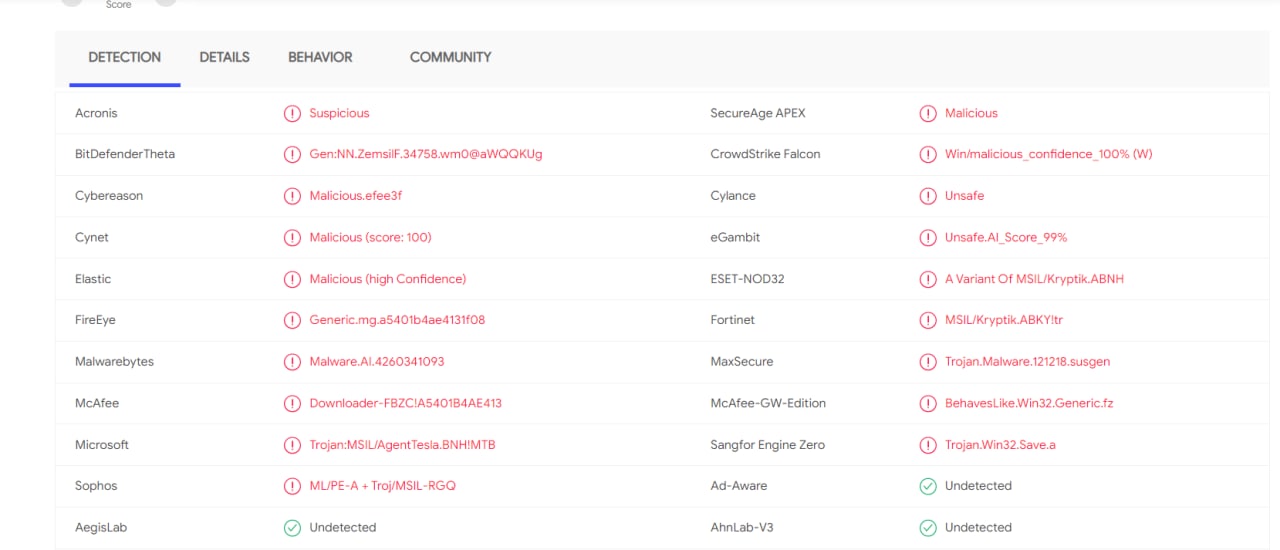Screen dimensions: 1280x550
Task: Select the Sophos vendor name
Action: coord(96,486)
